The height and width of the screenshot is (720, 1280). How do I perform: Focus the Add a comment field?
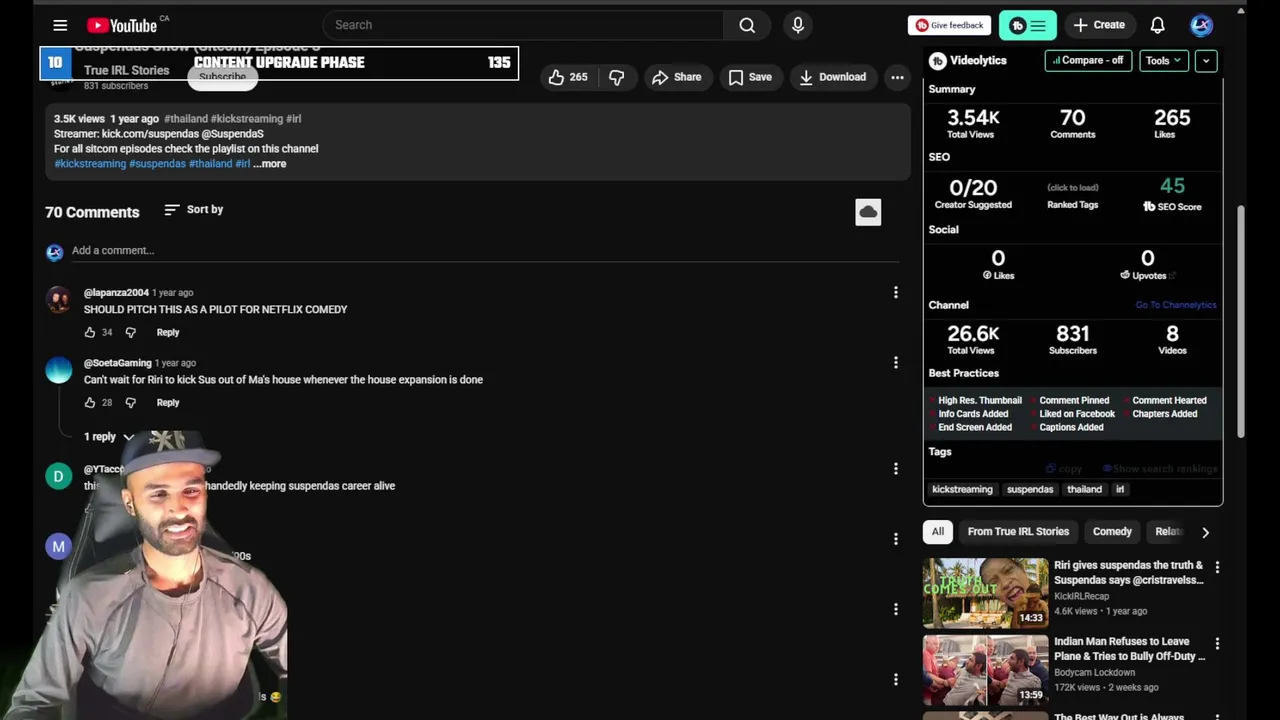(x=485, y=251)
